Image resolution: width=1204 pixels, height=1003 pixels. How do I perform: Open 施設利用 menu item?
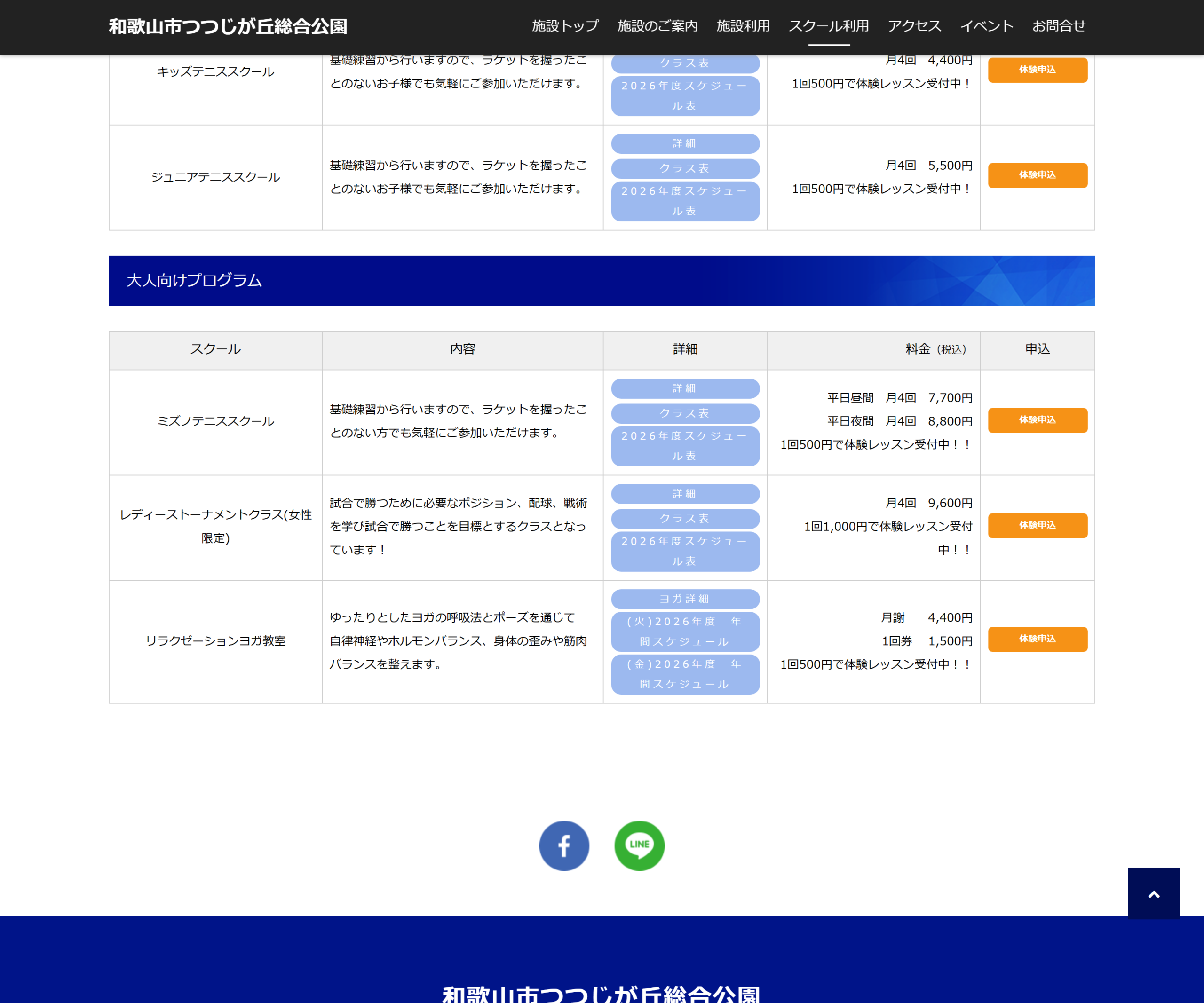(x=743, y=26)
